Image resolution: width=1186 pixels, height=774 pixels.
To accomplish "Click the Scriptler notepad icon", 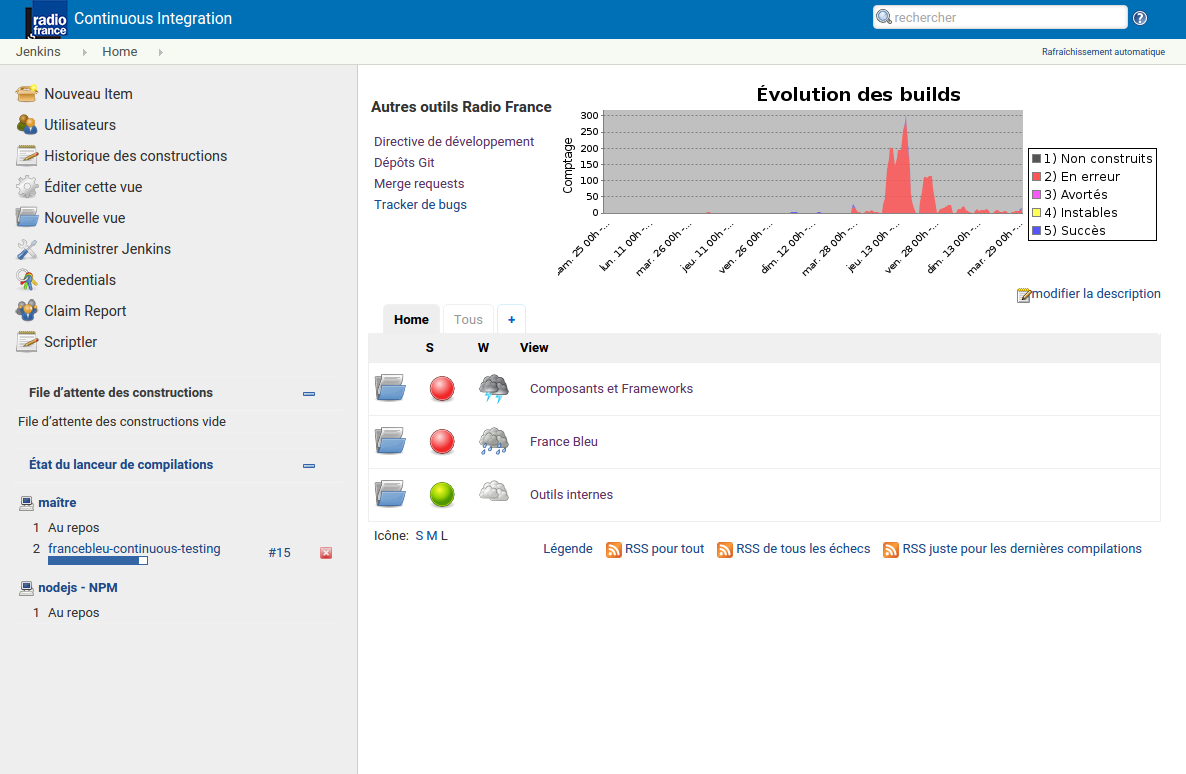I will (x=26, y=342).
